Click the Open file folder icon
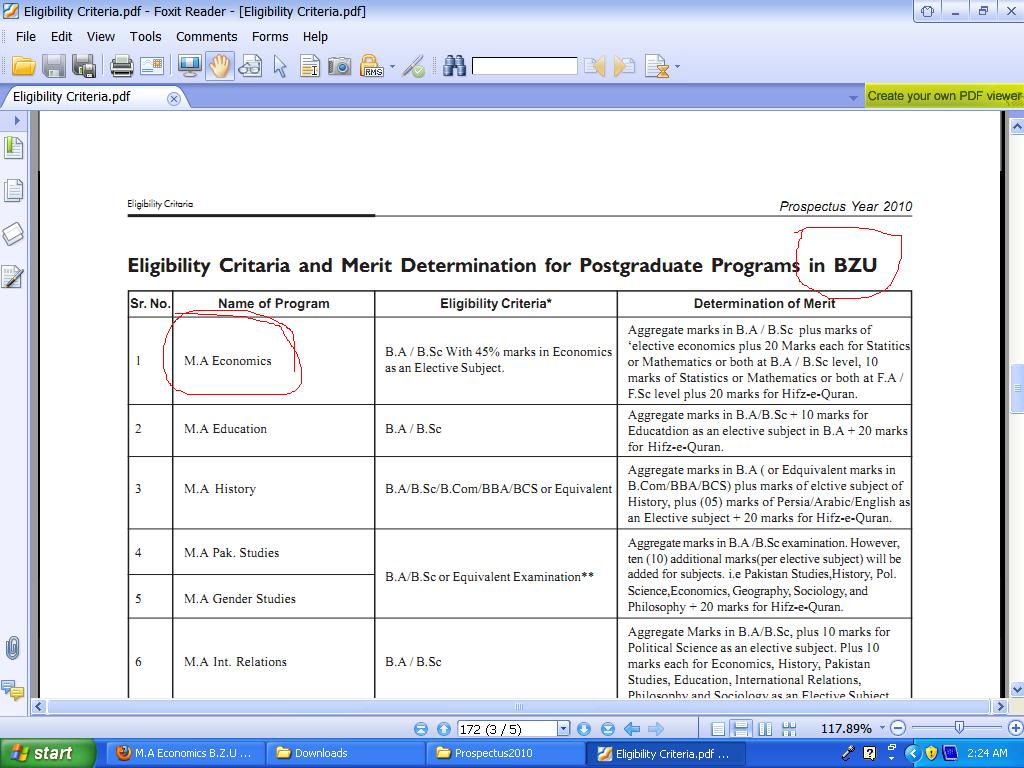 pyautogui.click(x=23, y=67)
